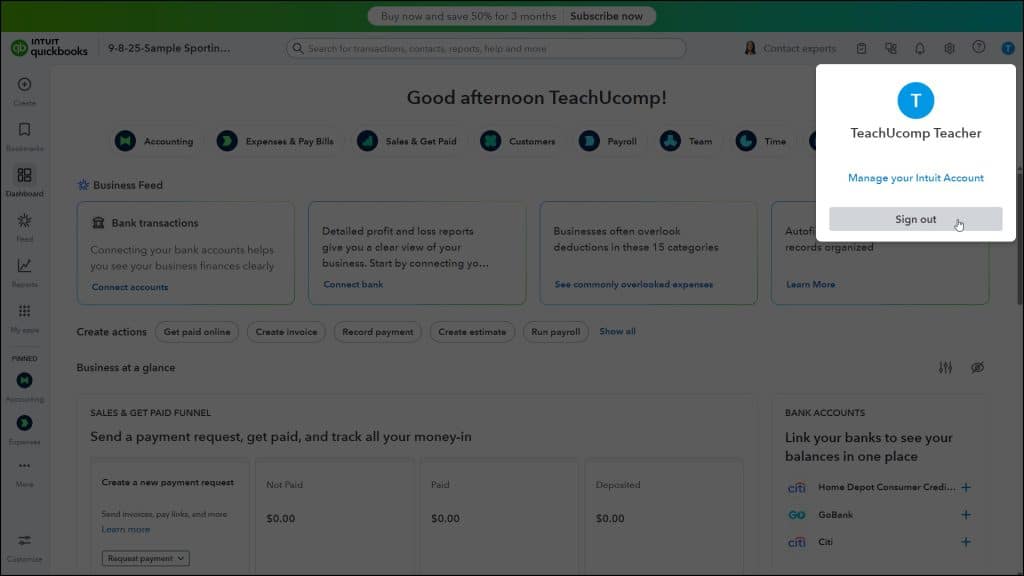Open notifications via the bell icon

(920, 47)
